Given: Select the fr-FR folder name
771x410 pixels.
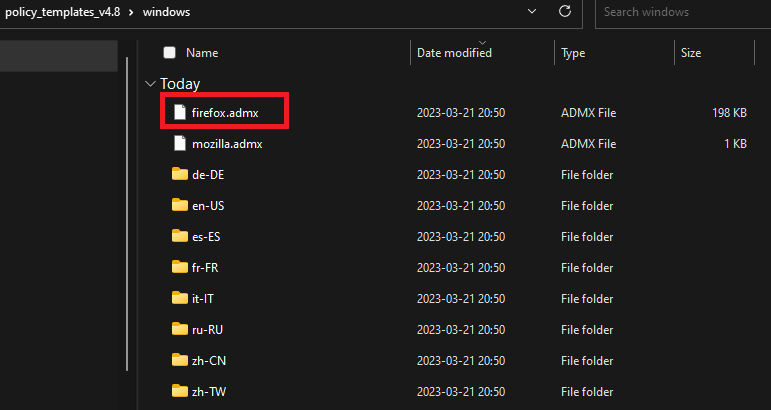Looking at the screenshot, I should coord(205,267).
